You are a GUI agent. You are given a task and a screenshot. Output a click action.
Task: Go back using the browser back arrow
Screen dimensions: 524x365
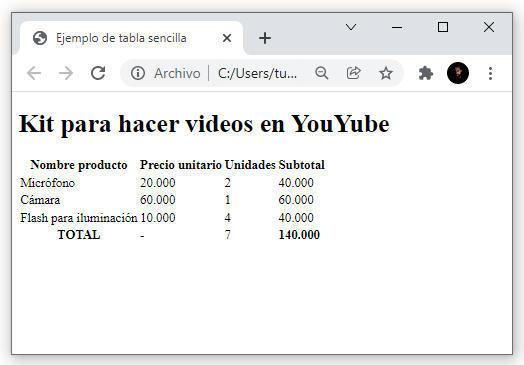tap(34, 73)
